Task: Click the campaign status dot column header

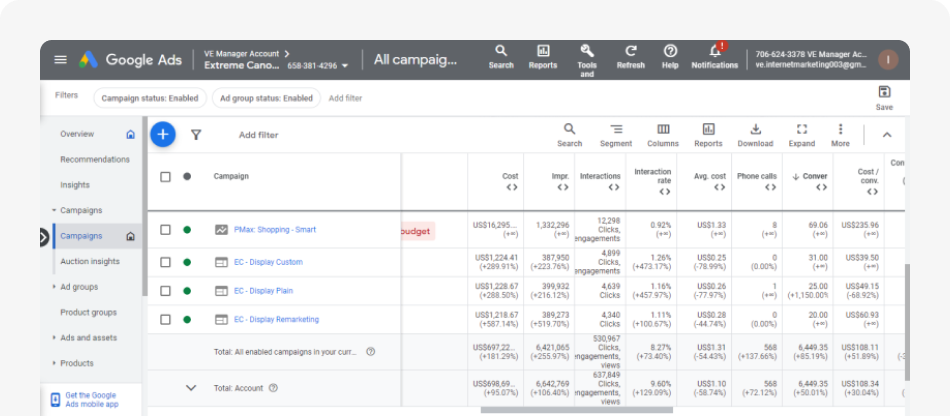Action: point(187,176)
